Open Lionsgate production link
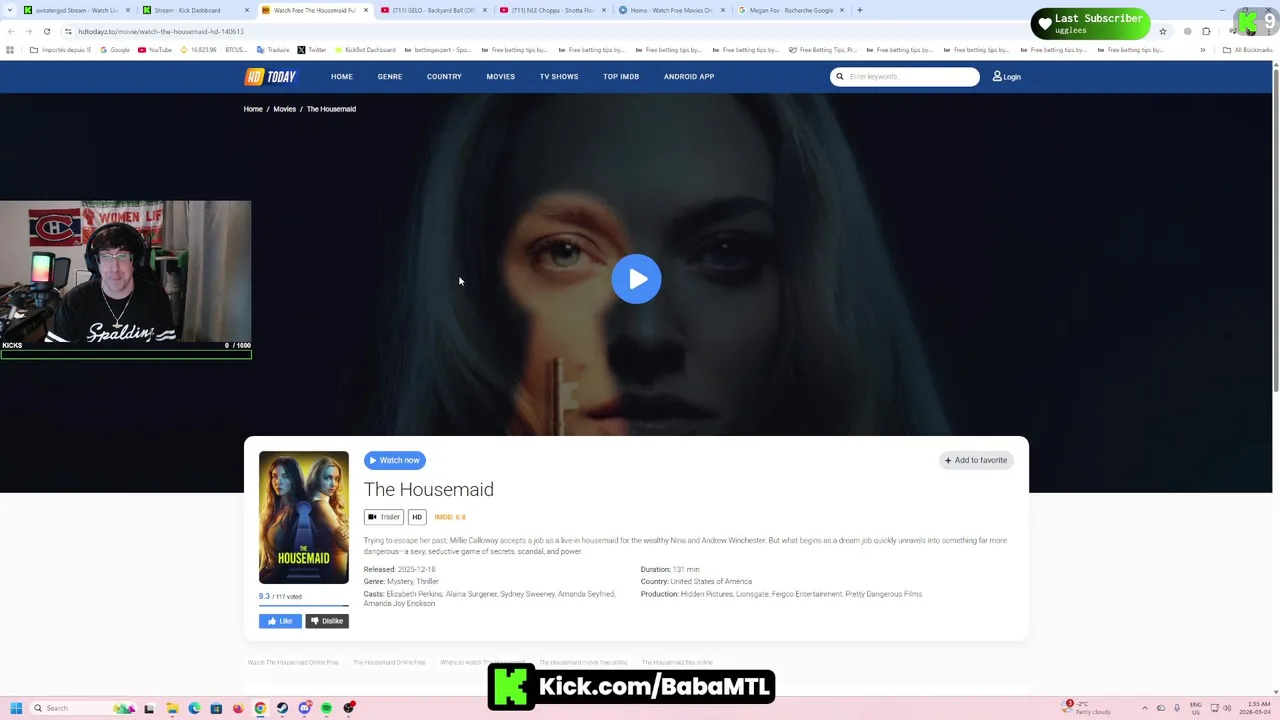 point(752,594)
